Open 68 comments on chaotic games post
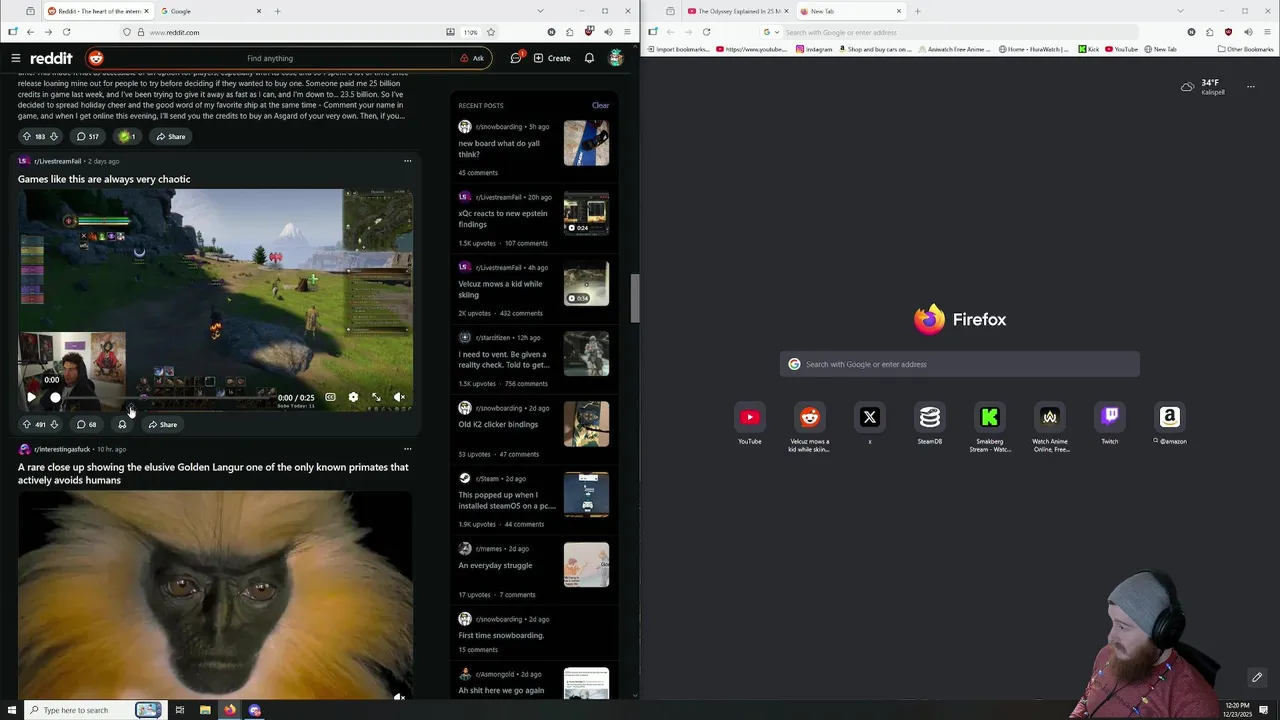This screenshot has width=1280, height=720. 87,424
